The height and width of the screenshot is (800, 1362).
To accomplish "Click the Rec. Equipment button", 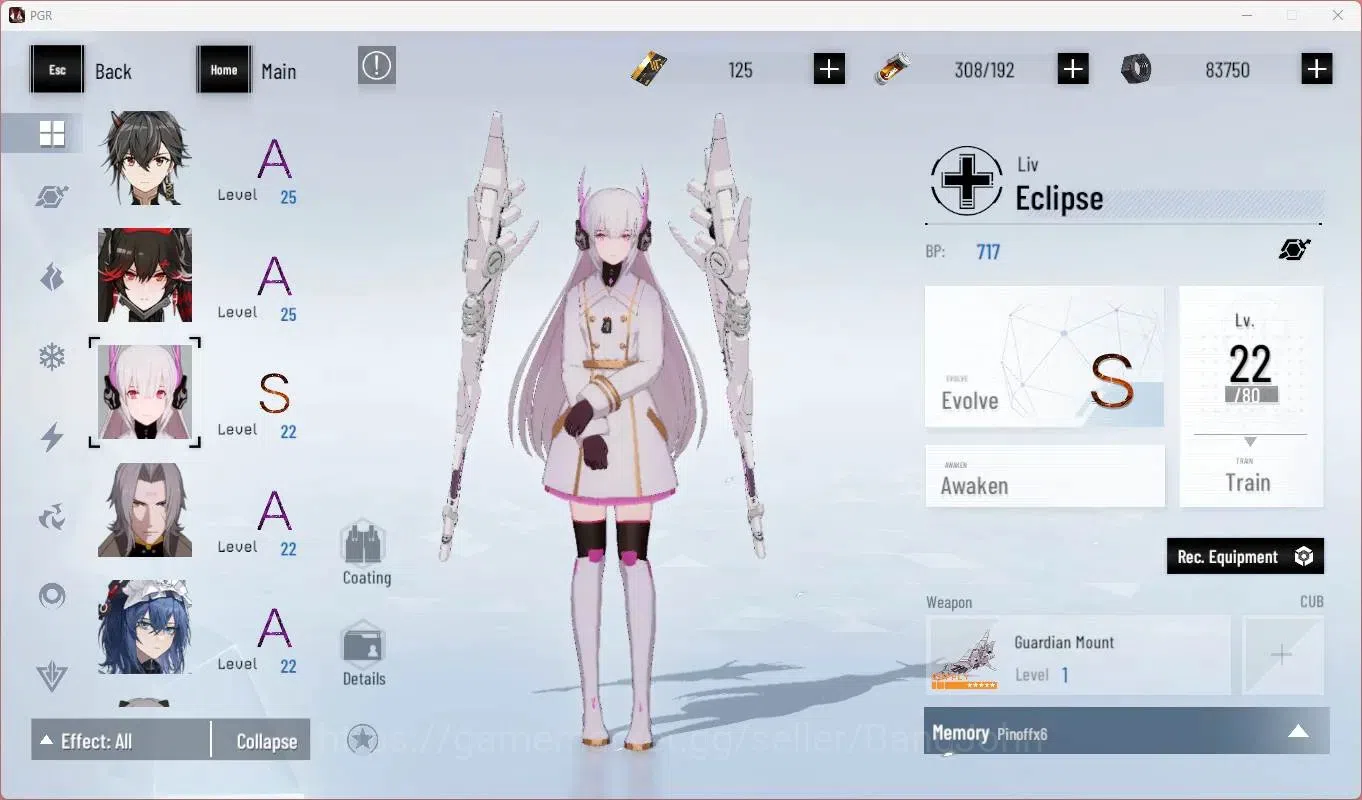I will coord(1245,556).
